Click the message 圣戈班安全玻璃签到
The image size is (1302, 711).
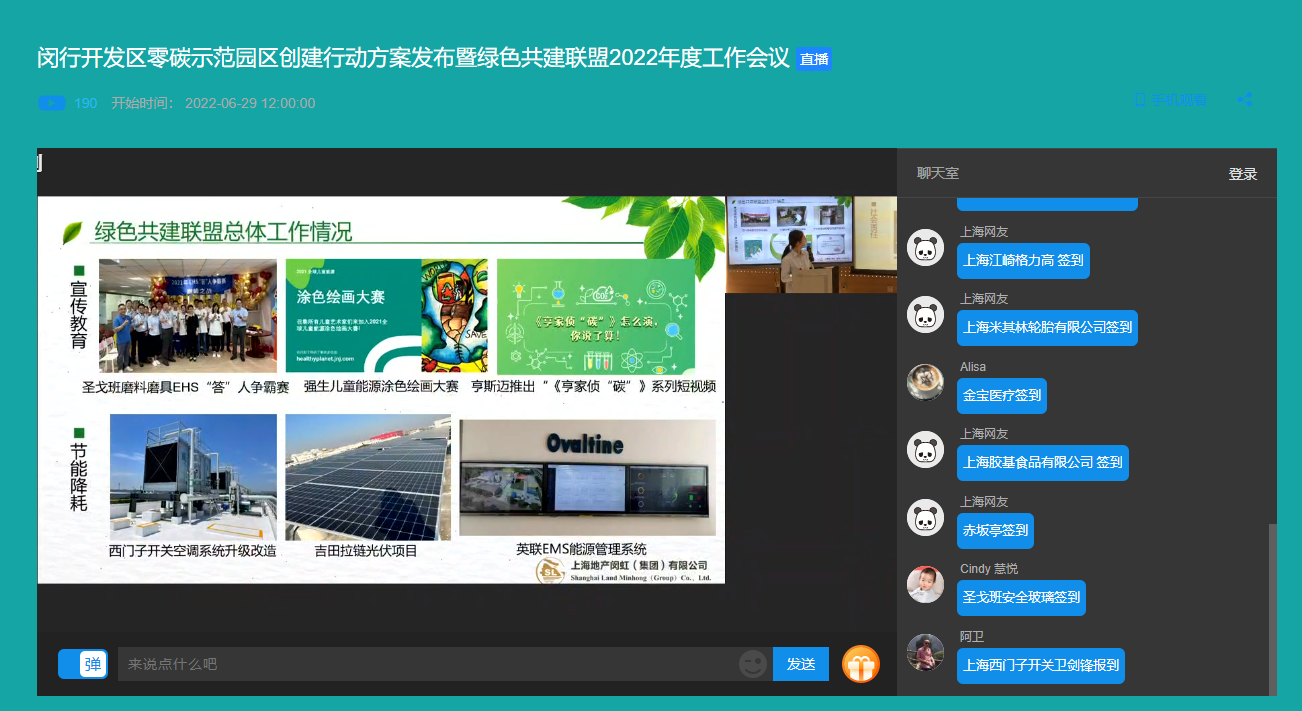click(1021, 598)
